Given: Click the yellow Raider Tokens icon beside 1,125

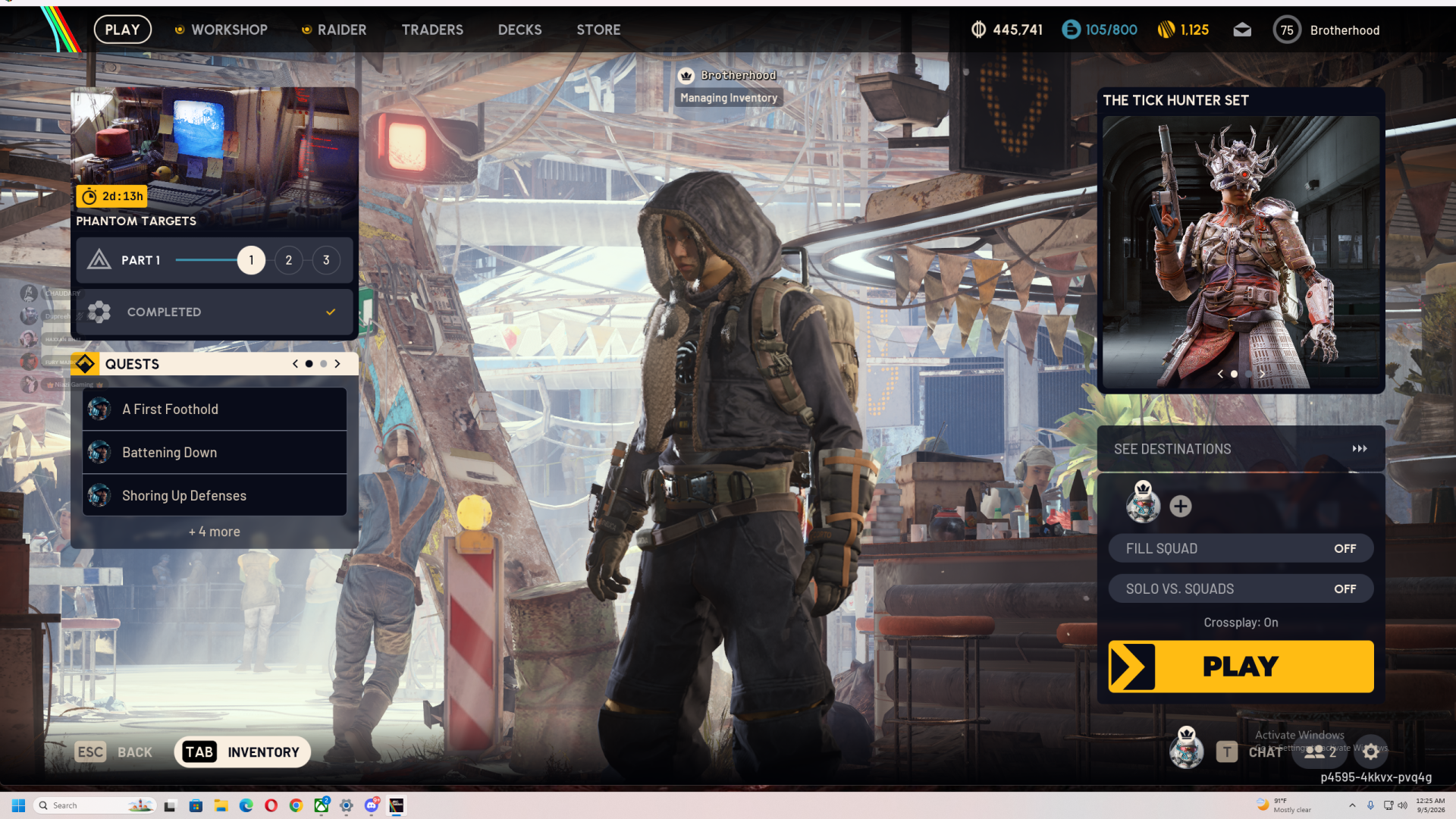Looking at the screenshot, I should (x=1166, y=30).
